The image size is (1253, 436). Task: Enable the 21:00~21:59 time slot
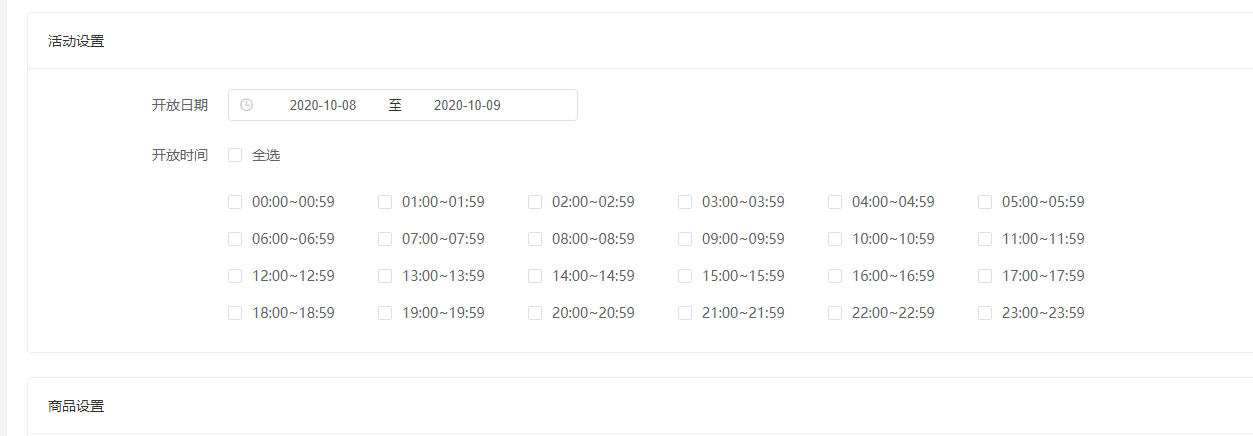click(685, 313)
